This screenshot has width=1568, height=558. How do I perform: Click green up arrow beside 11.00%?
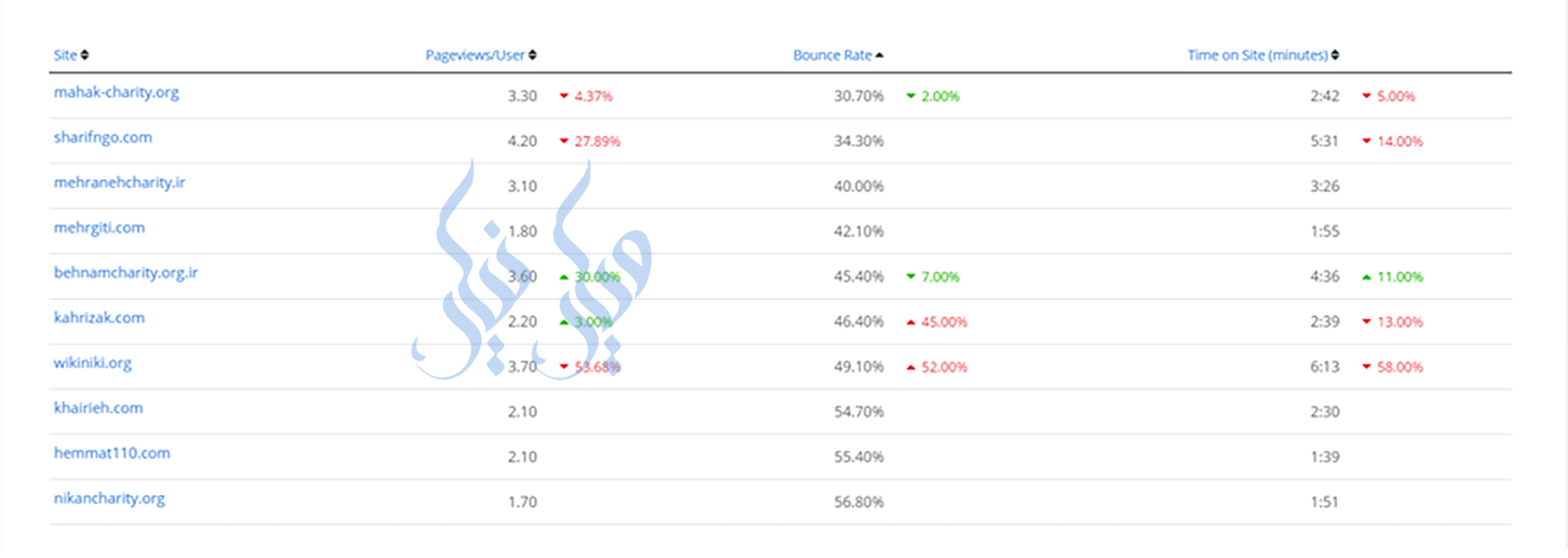point(1366,277)
